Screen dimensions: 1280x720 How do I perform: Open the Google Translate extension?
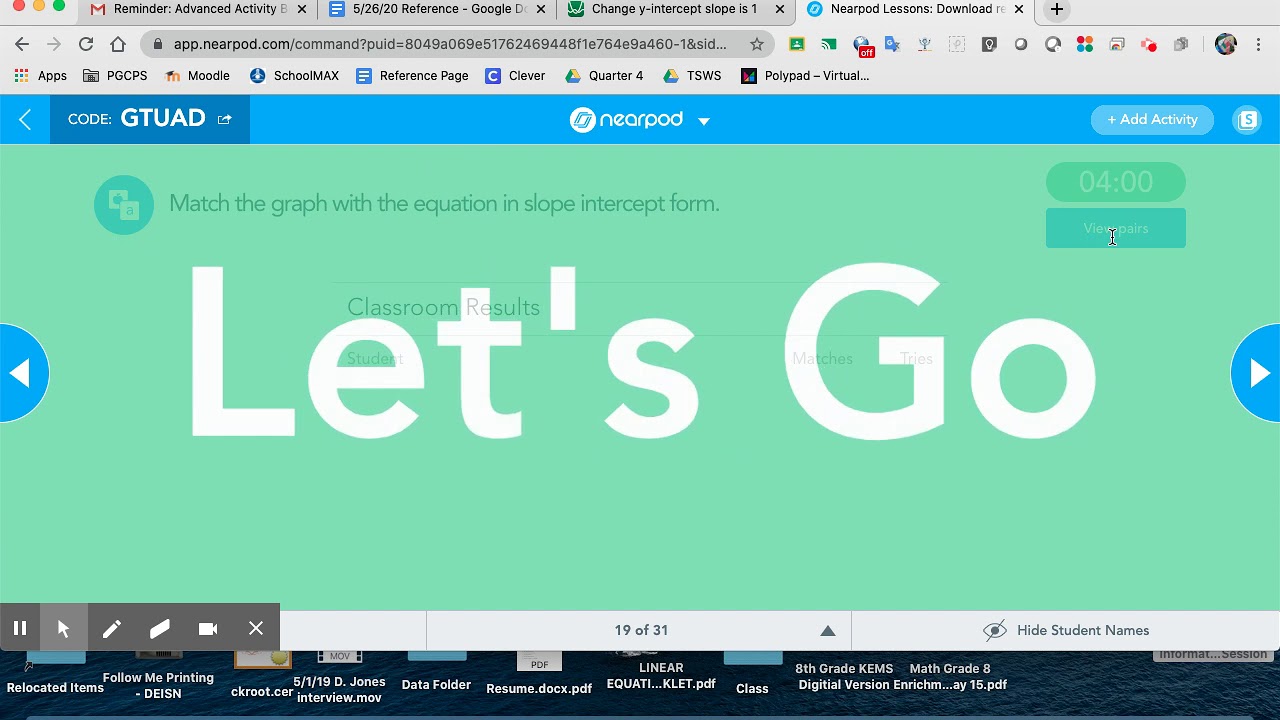[893, 44]
